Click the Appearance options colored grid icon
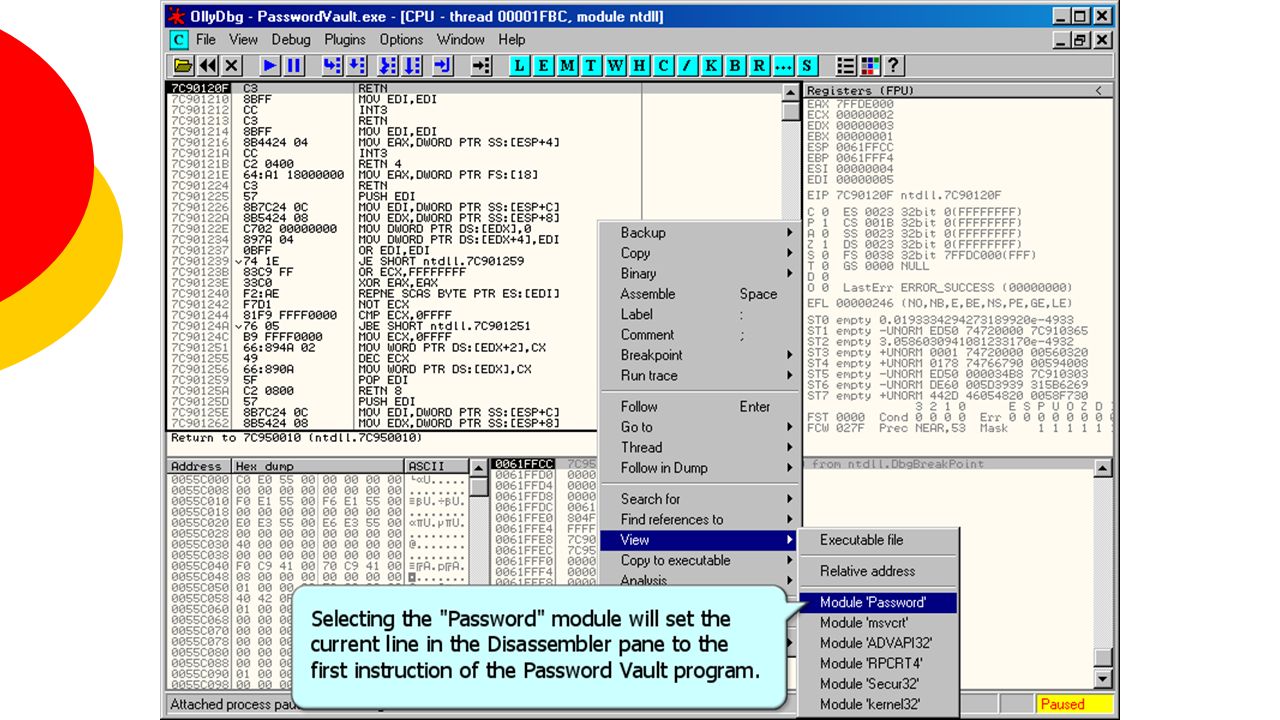1280x720 pixels. click(x=870, y=66)
